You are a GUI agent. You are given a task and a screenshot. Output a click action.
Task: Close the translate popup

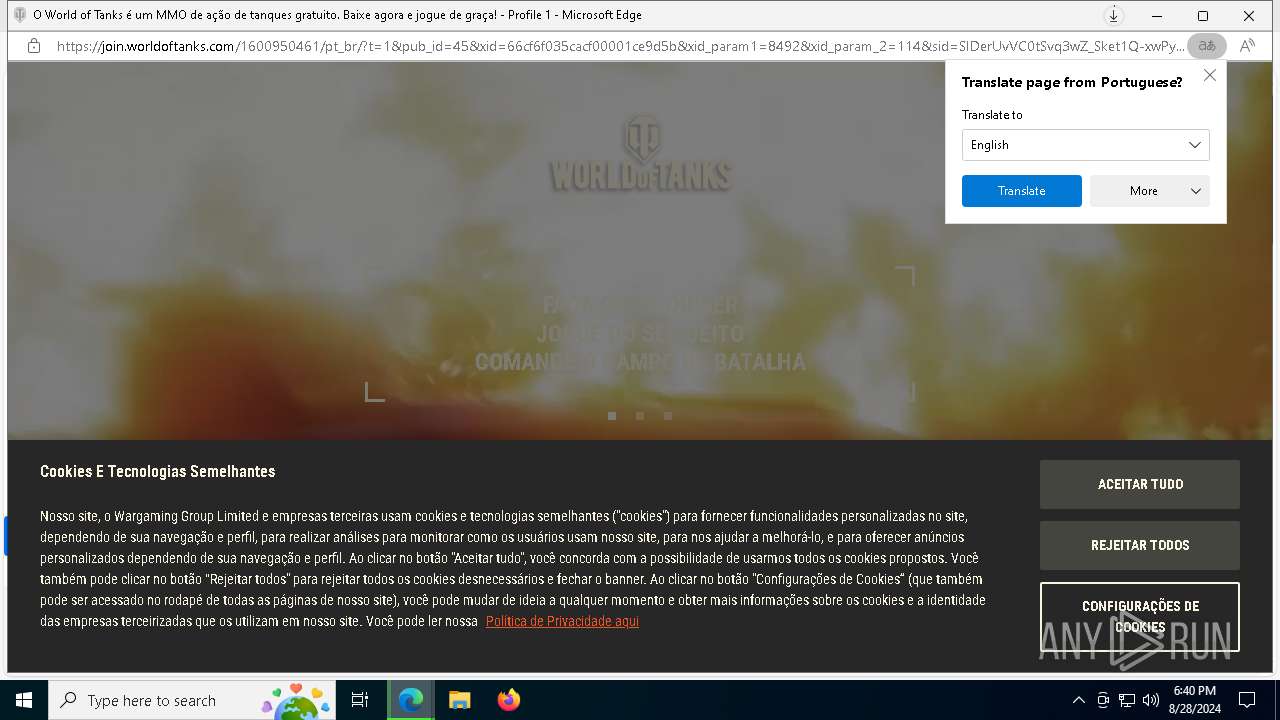[1210, 75]
